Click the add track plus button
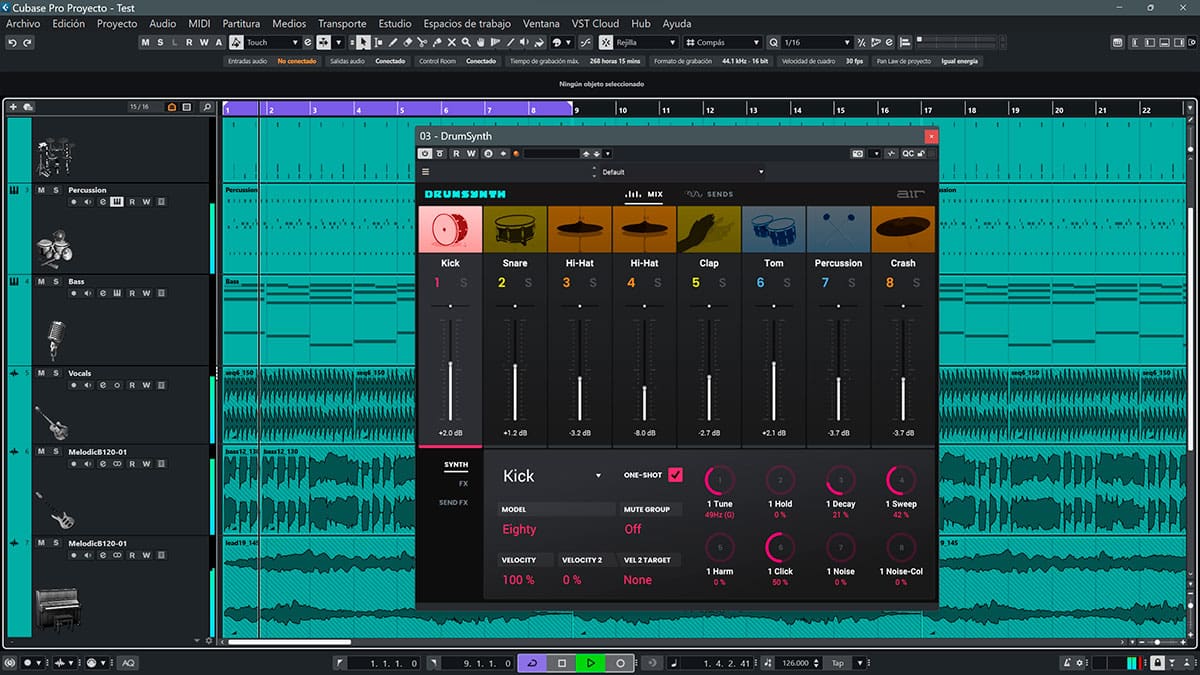 (x=13, y=107)
